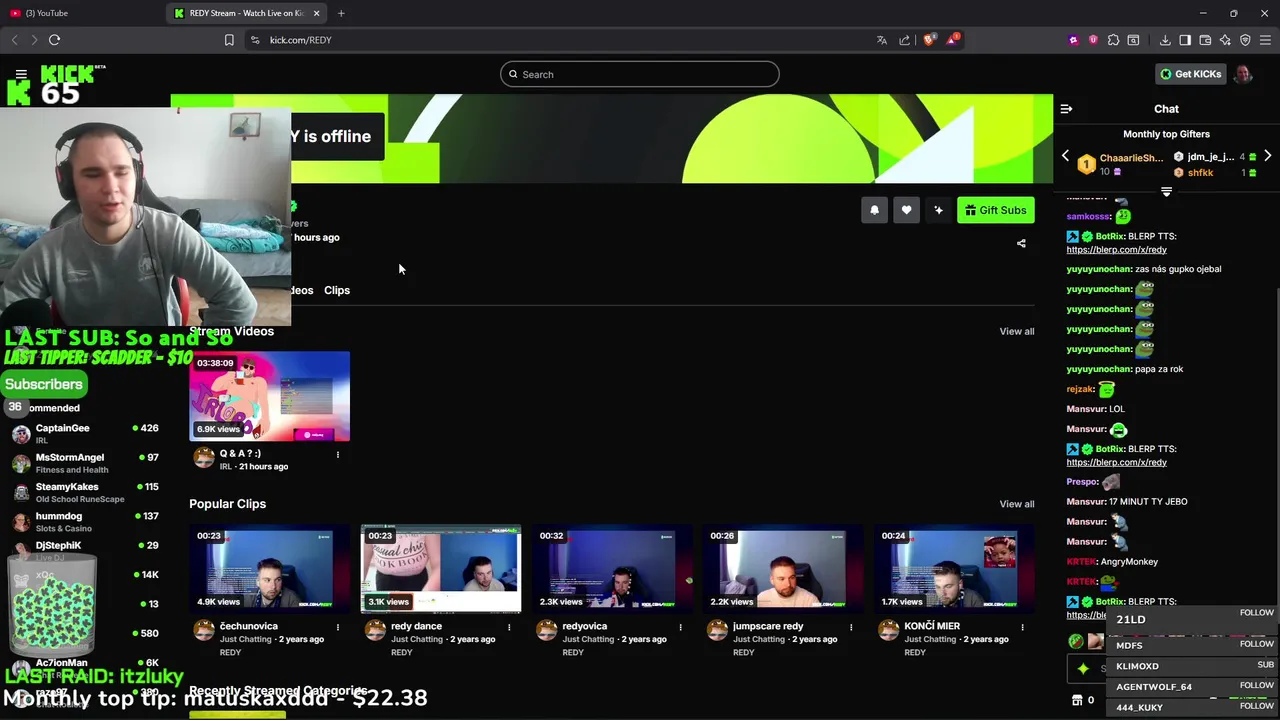Click rejzak username in chat

pyautogui.click(x=1080, y=389)
